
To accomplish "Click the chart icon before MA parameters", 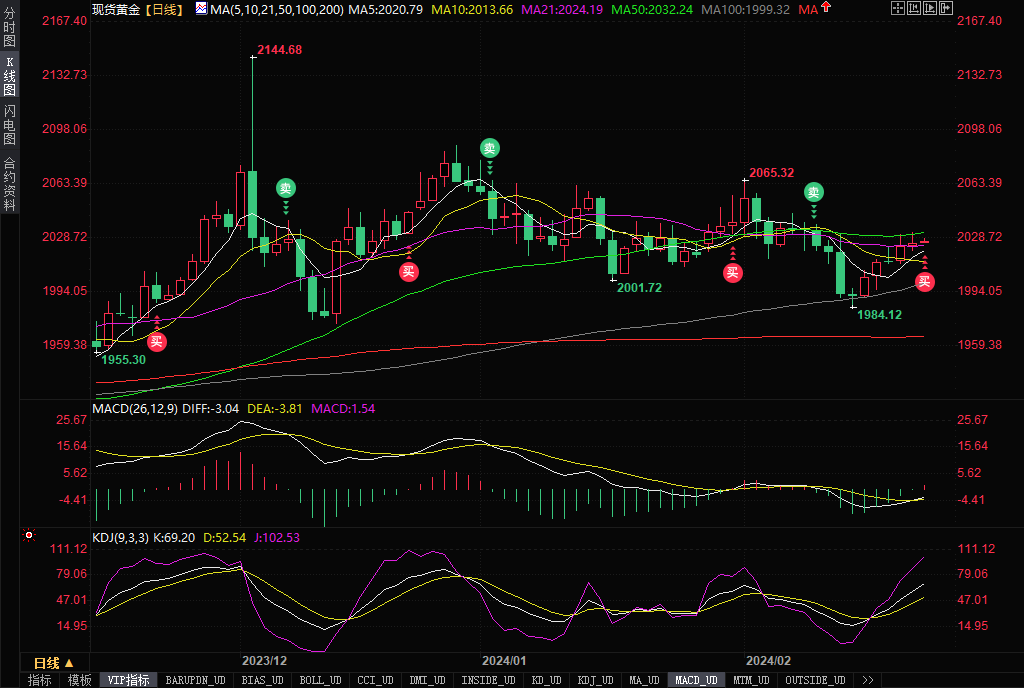I will pos(201,8).
